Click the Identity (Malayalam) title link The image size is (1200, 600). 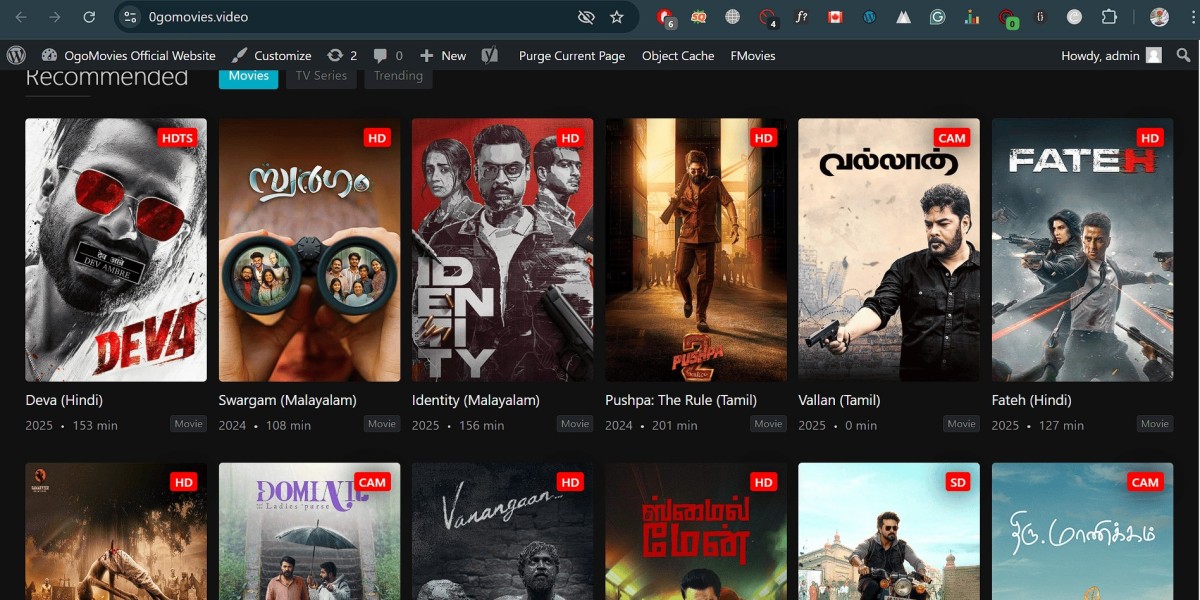(476, 400)
